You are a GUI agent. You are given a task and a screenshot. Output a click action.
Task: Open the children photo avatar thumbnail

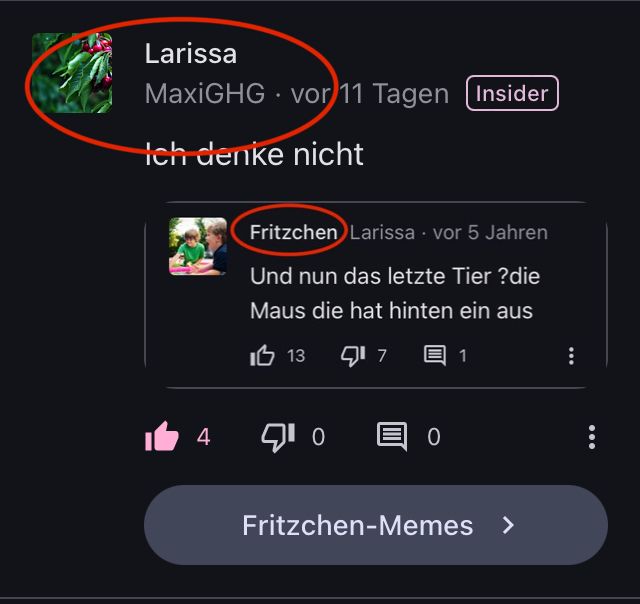point(198,246)
